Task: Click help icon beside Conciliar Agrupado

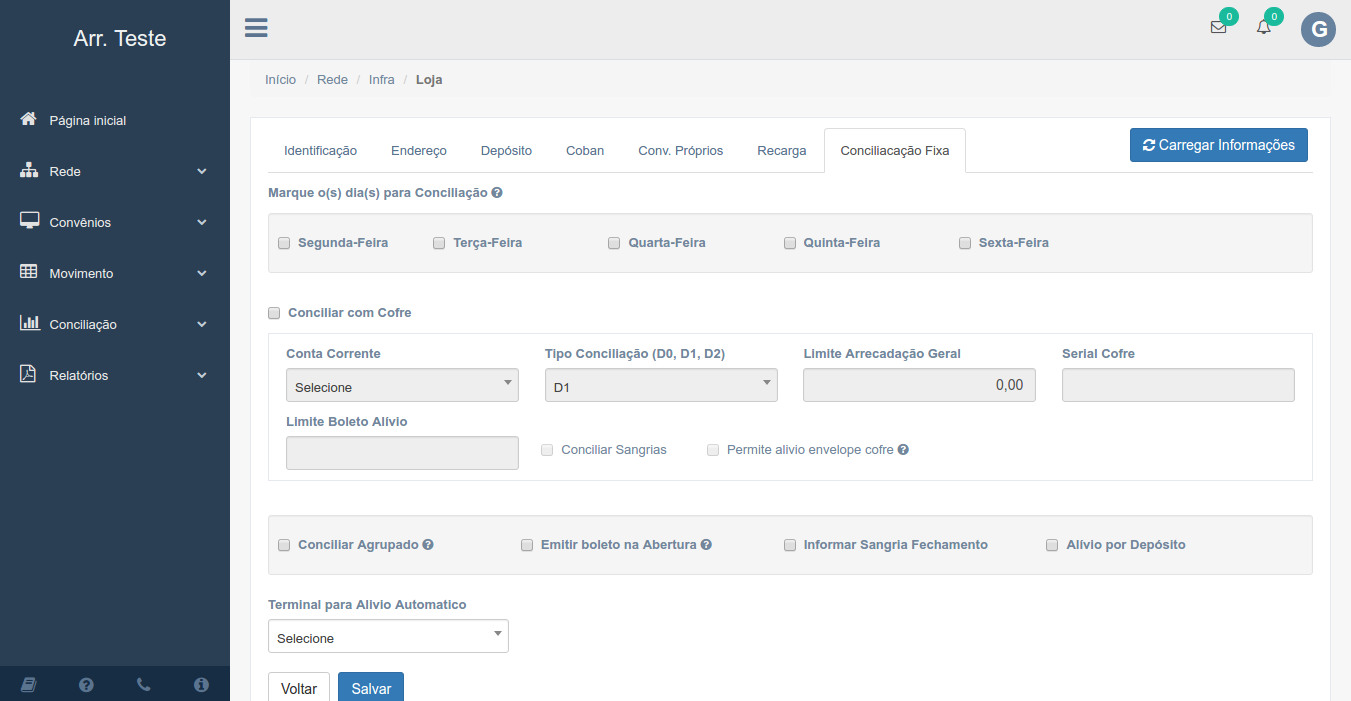Action: pos(428,545)
